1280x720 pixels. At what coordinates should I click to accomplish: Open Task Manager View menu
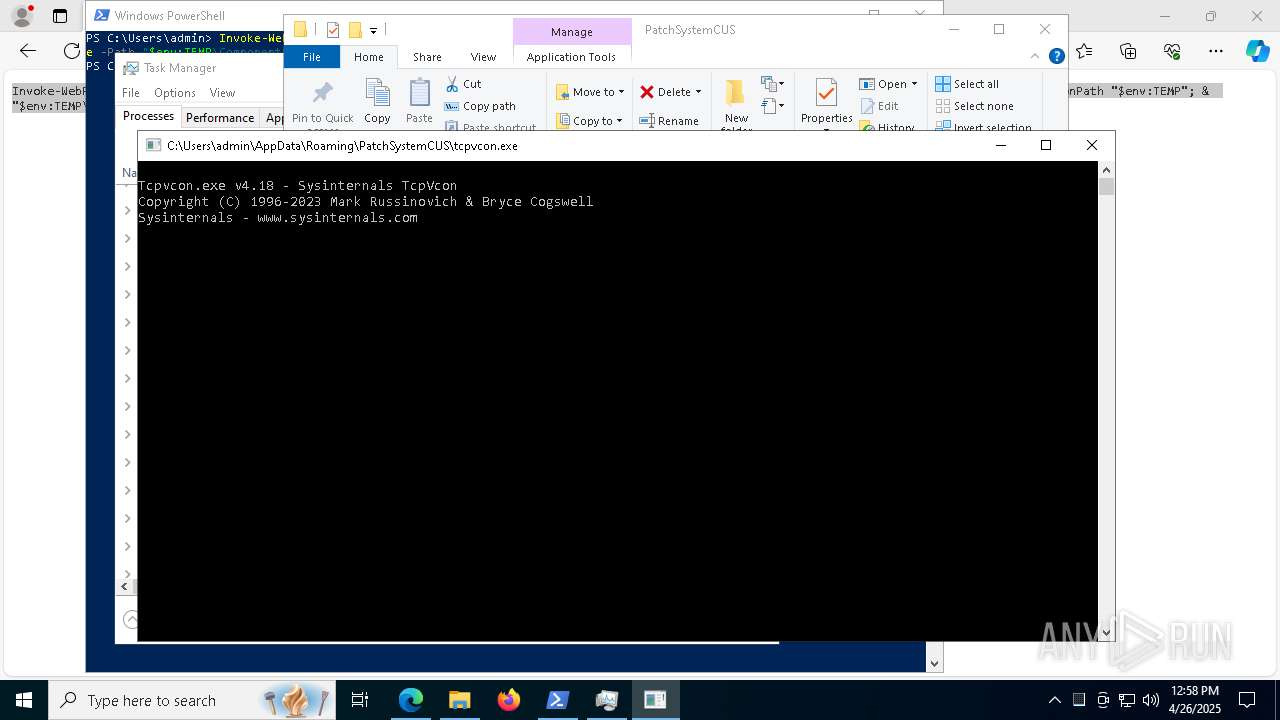tap(222, 92)
